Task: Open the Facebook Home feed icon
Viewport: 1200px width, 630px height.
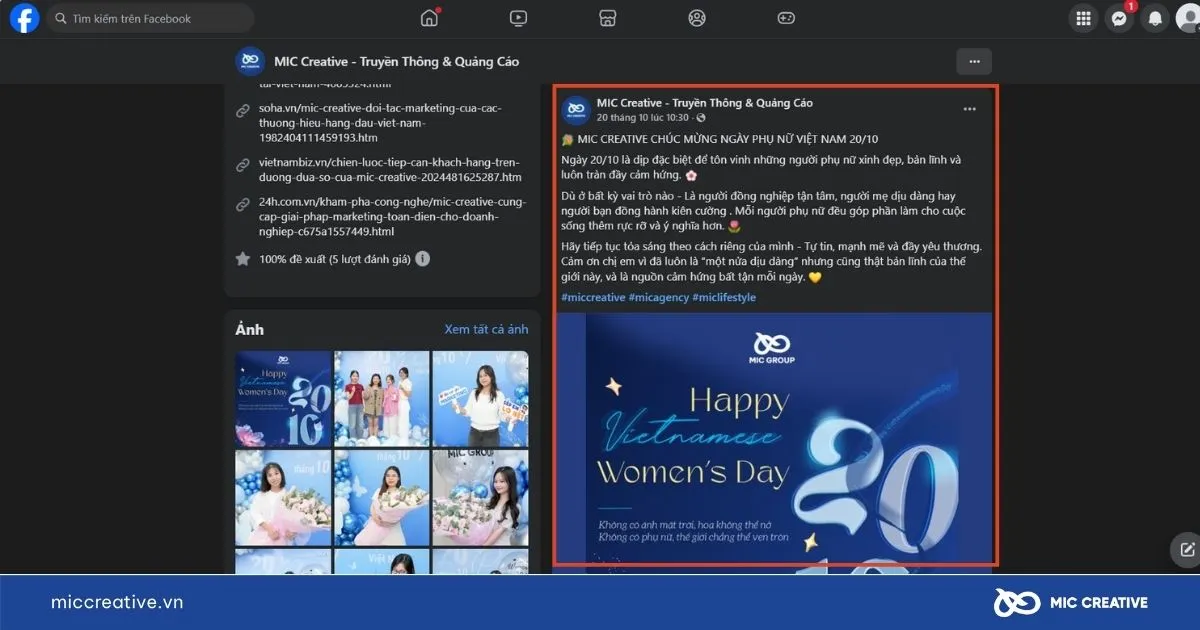Action: (428, 17)
